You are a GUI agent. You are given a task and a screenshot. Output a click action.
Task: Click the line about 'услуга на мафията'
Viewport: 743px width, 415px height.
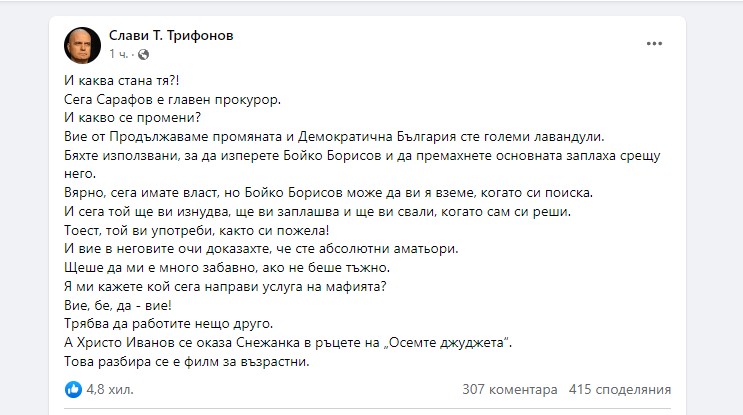click(x=217, y=287)
